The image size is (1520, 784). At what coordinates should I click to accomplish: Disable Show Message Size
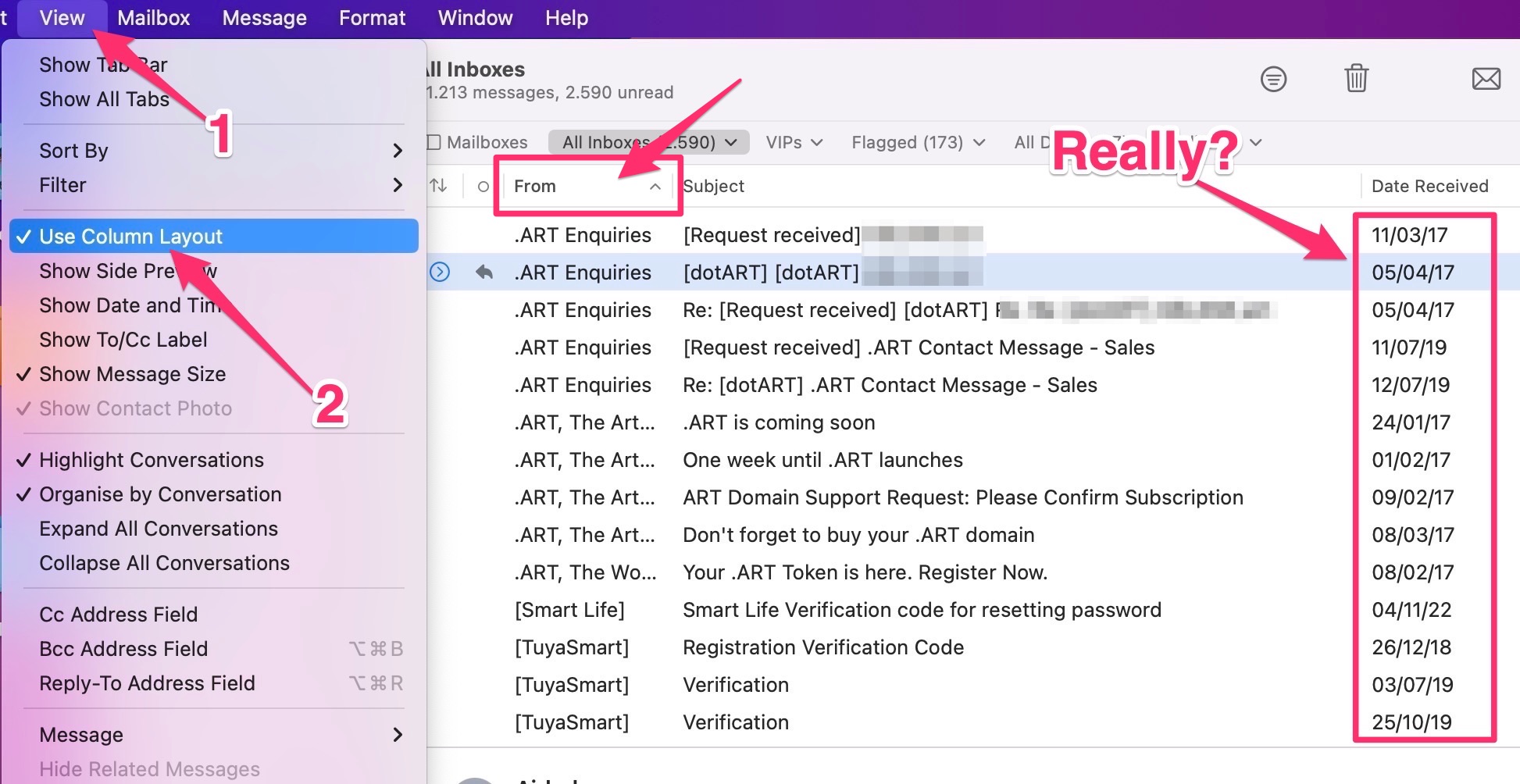131,374
